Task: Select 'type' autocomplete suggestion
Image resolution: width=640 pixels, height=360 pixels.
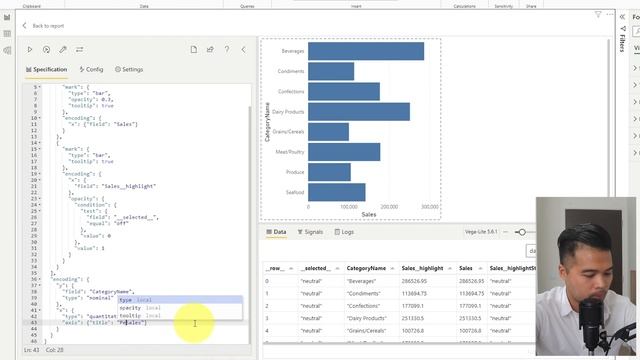Action: 180,300
